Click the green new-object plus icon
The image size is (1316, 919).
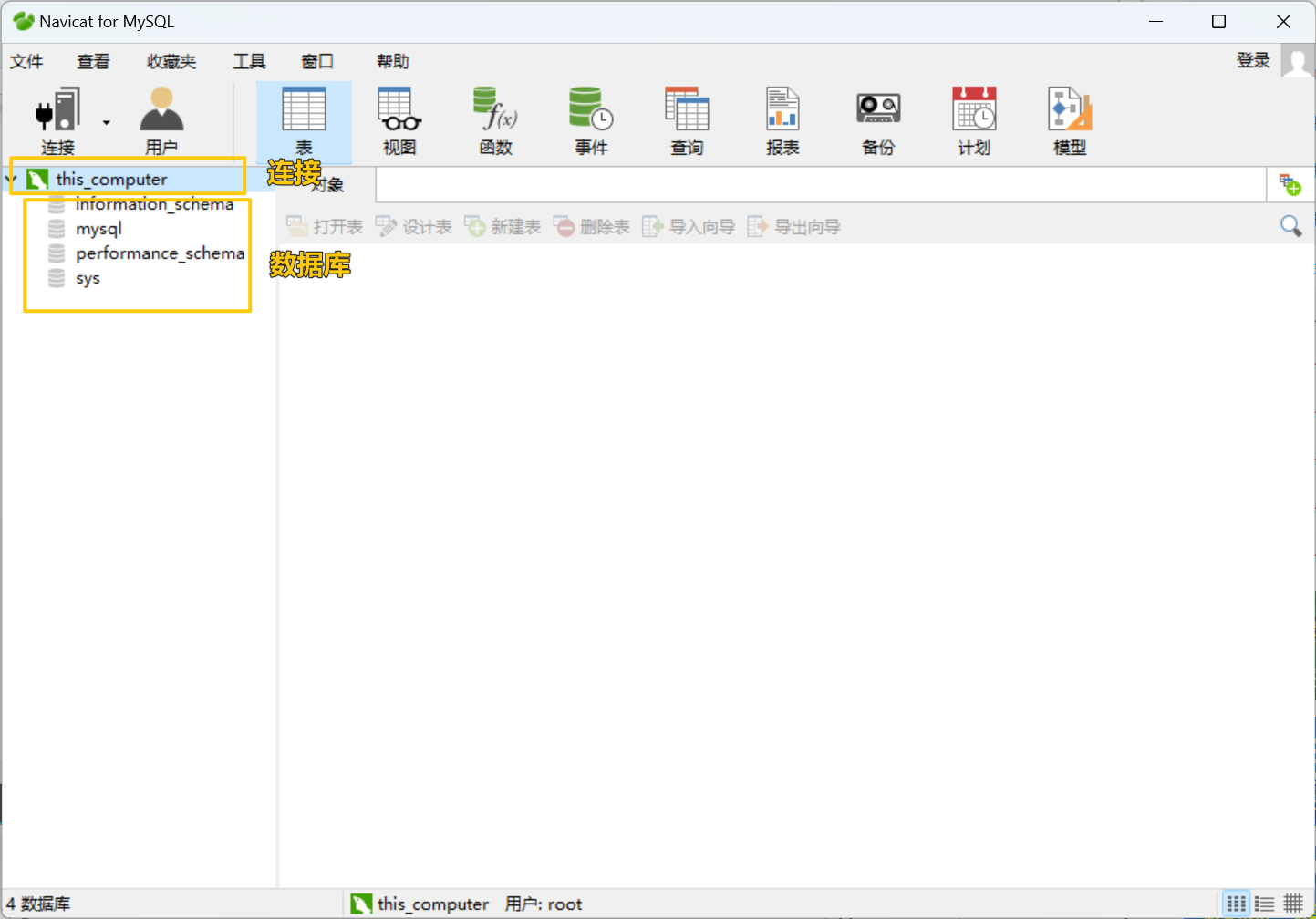(x=1290, y=182)
